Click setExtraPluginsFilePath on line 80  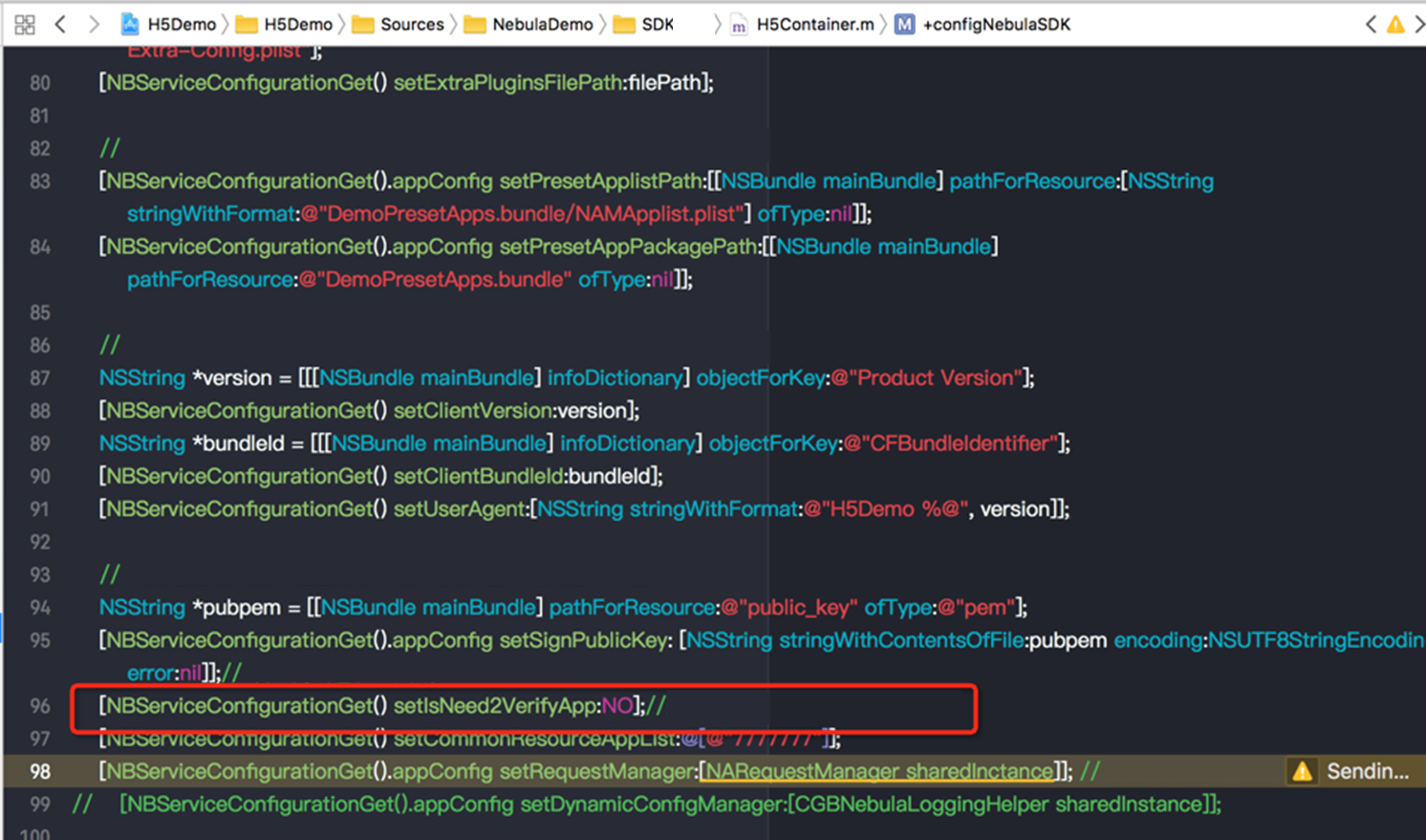(x=508, y=83)
